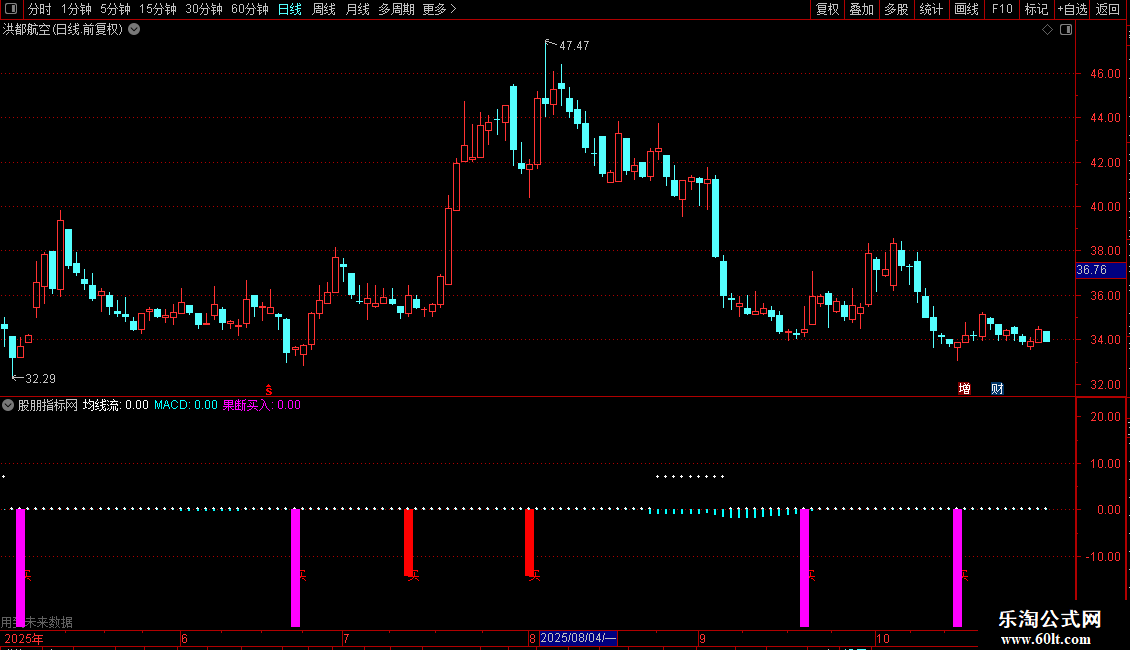Viewport: 1130px width, 650px height.
Task: Toggle the side panel icon above chart
Action: click(x=1066, y=30)
